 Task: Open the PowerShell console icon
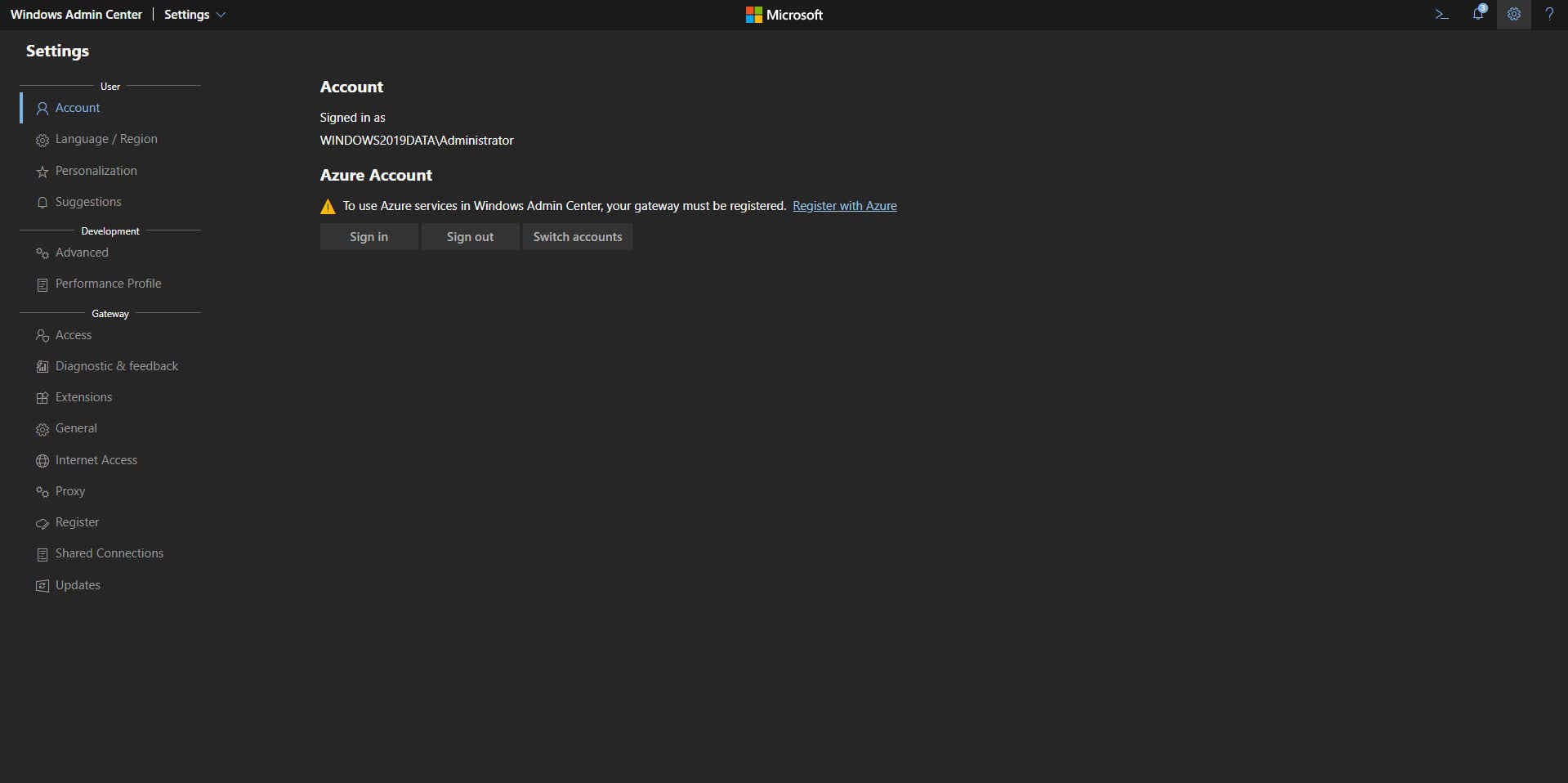(1441, 15)
